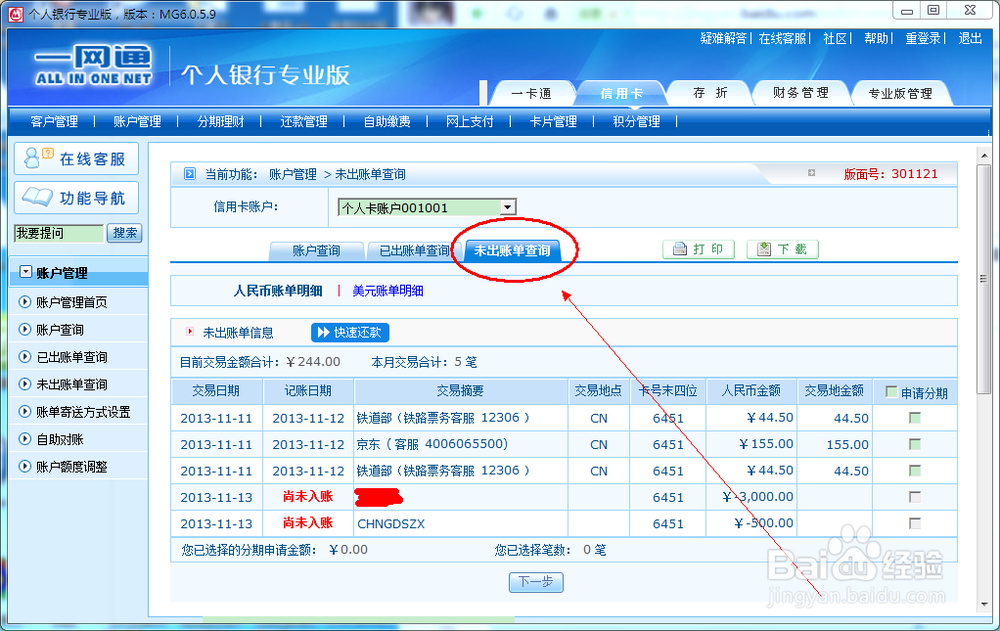The height and width of the screenshot is (631, 1000).
Task: Check the installment box for the first 铁道部 row
Action: click(x=914, y=418)
